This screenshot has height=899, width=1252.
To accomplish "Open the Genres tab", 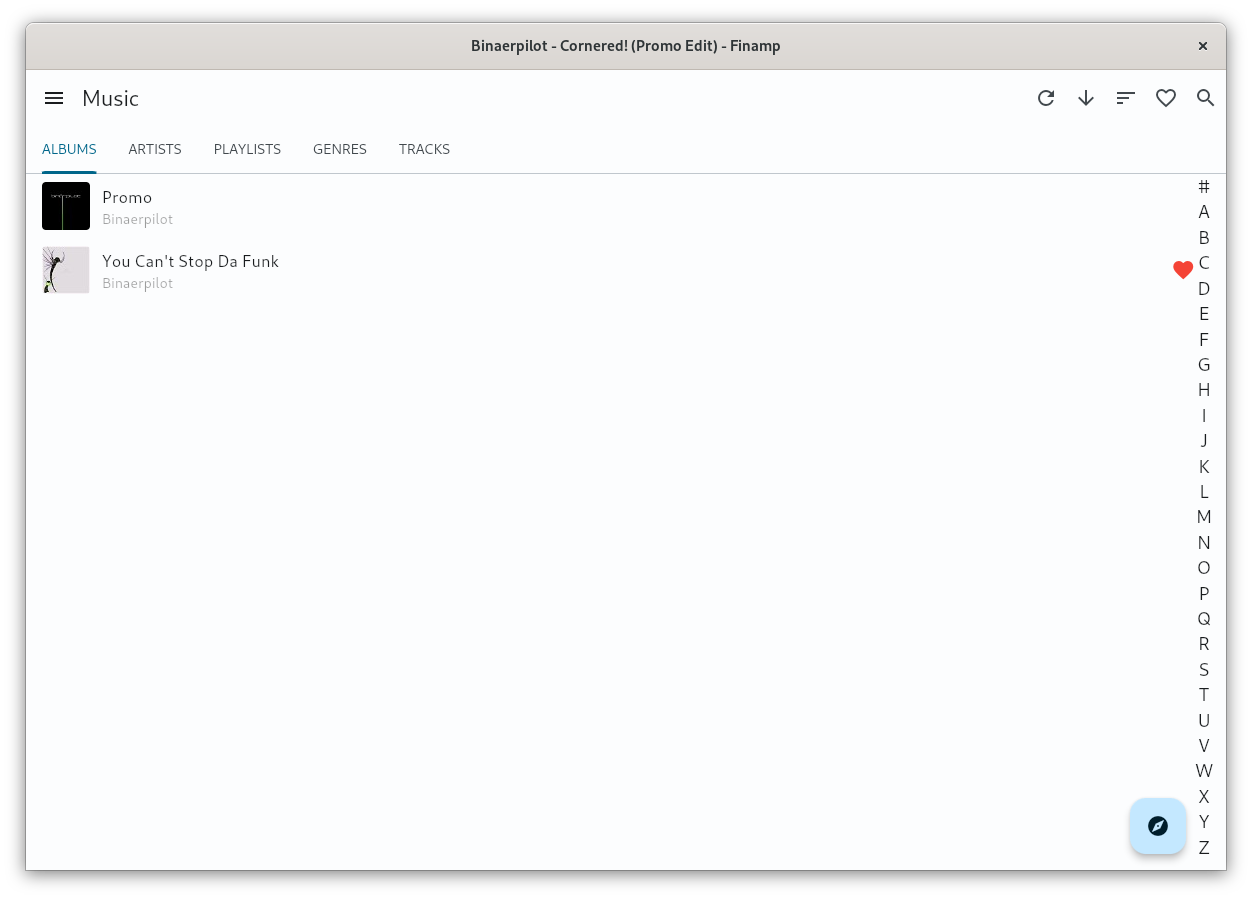I will pos(340,149).
